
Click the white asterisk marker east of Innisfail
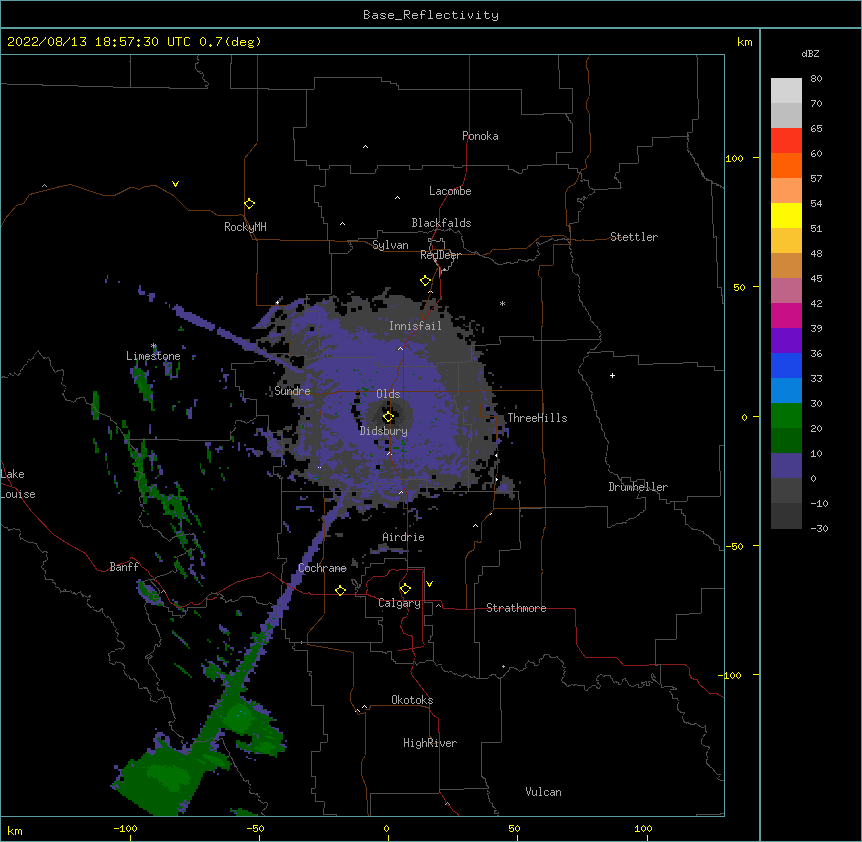(502, 303)
